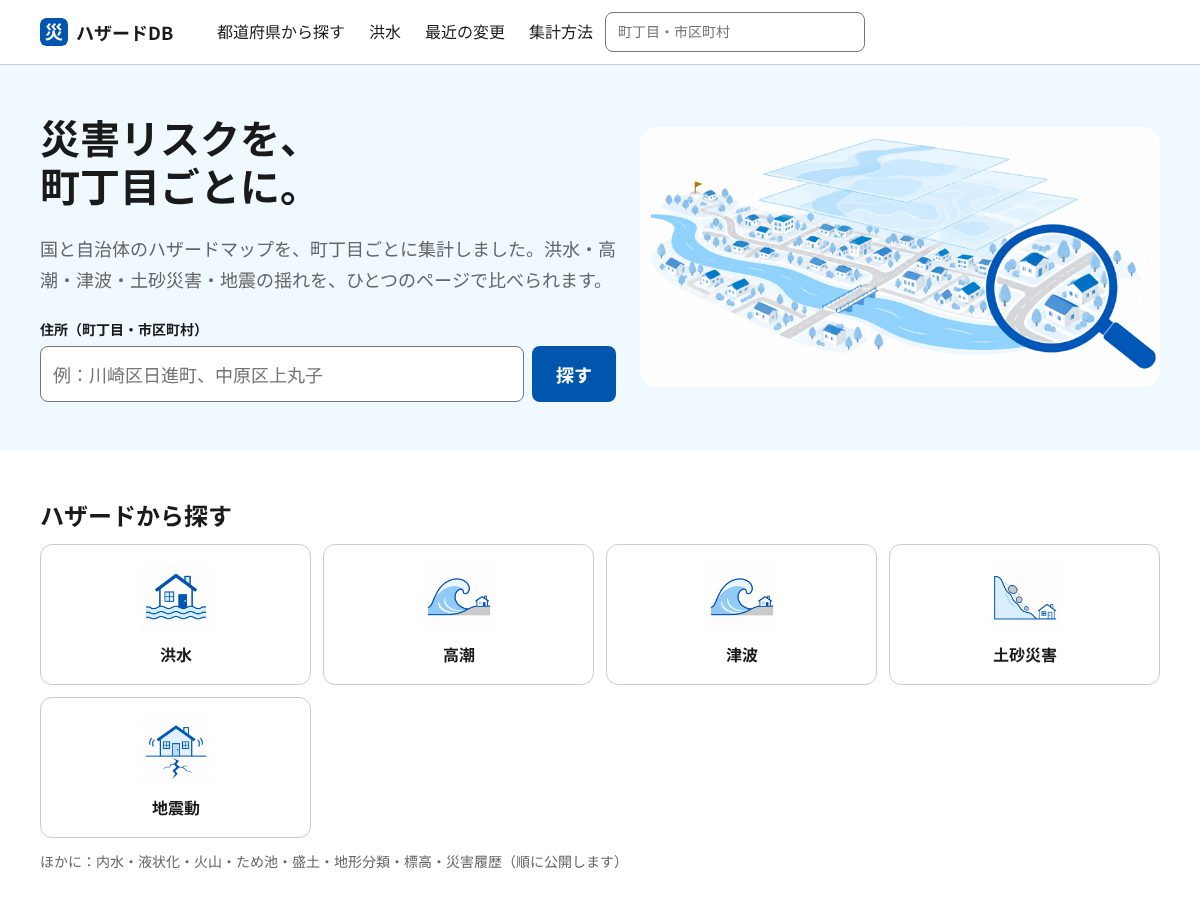Click the ハザードDB logo icon
The width and height of the screenshot is (1200, 900).
[54, 32]
